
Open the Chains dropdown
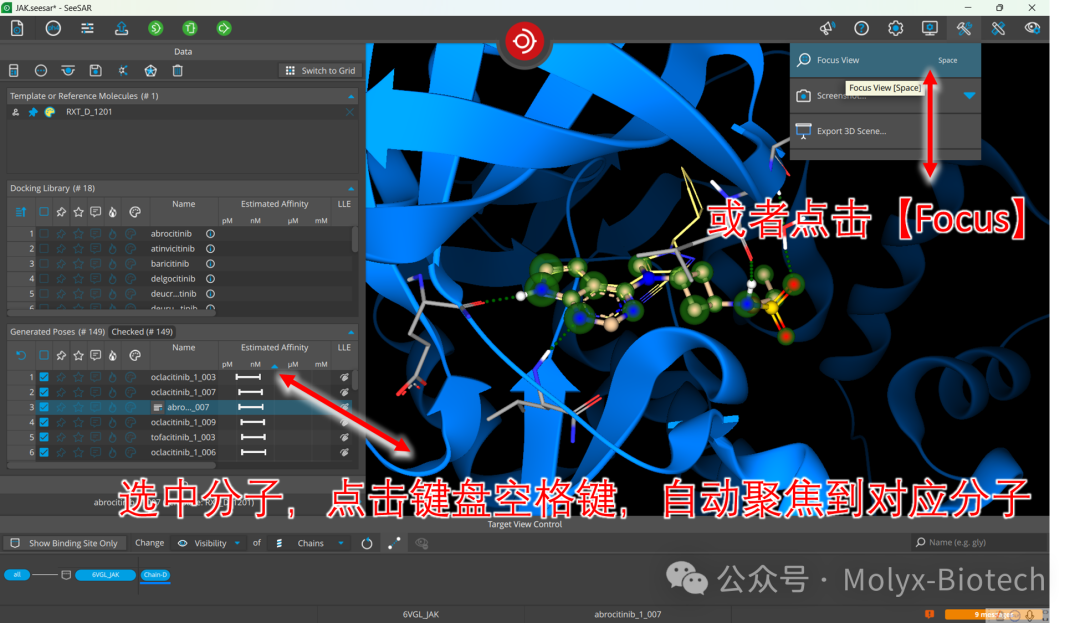310,543
